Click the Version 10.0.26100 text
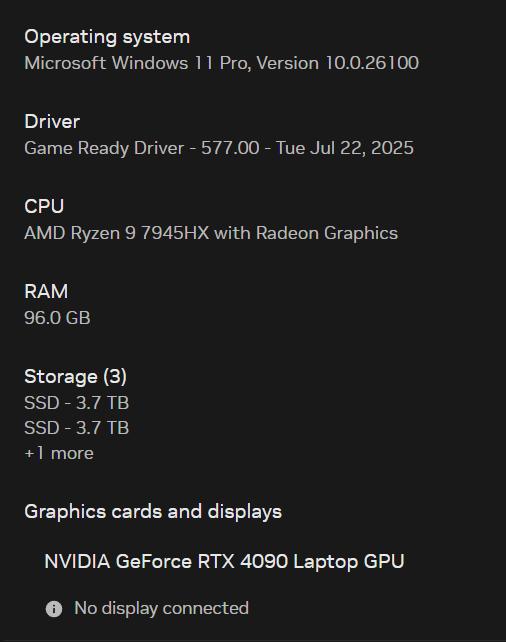Image resolution: width=506 pixels, height=642 pixels. point(338,63)
